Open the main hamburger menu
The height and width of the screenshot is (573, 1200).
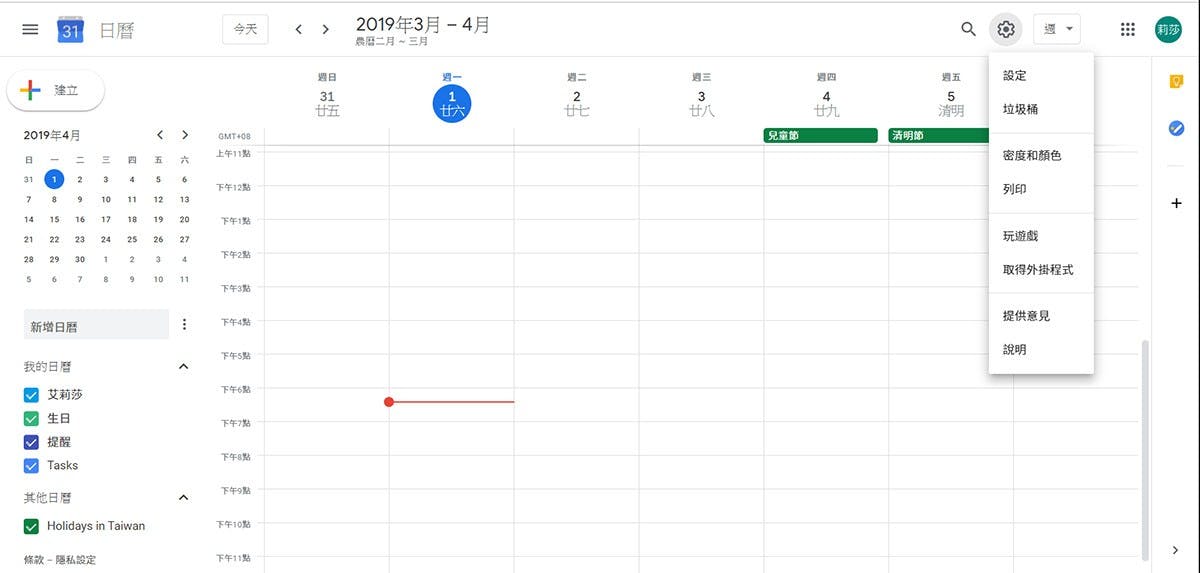pos(30,30)
